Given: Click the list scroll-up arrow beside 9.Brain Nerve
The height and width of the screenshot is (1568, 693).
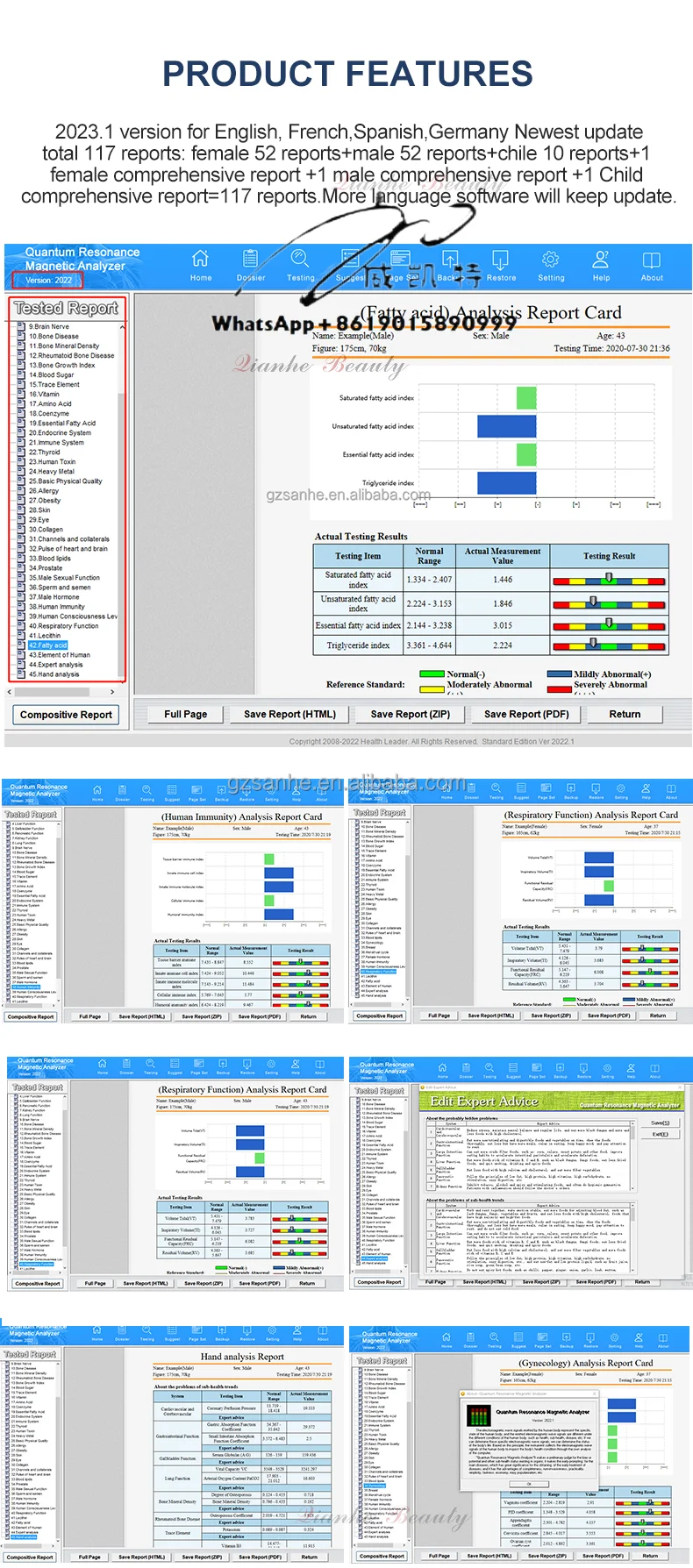Looking at the screenshot, I should coord(122,326).
